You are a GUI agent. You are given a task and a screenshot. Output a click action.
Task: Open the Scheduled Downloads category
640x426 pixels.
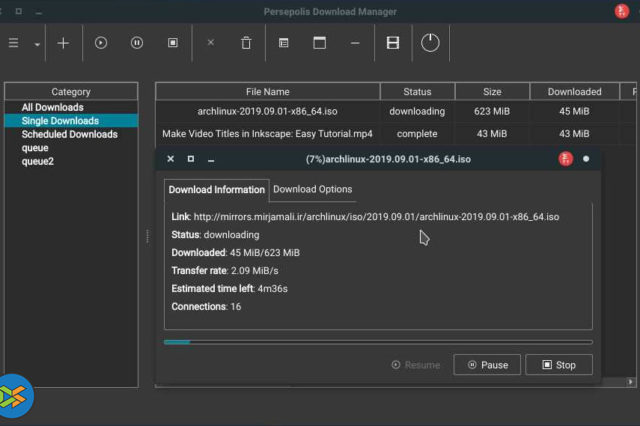pyautogui.click(x=69, y=134)
